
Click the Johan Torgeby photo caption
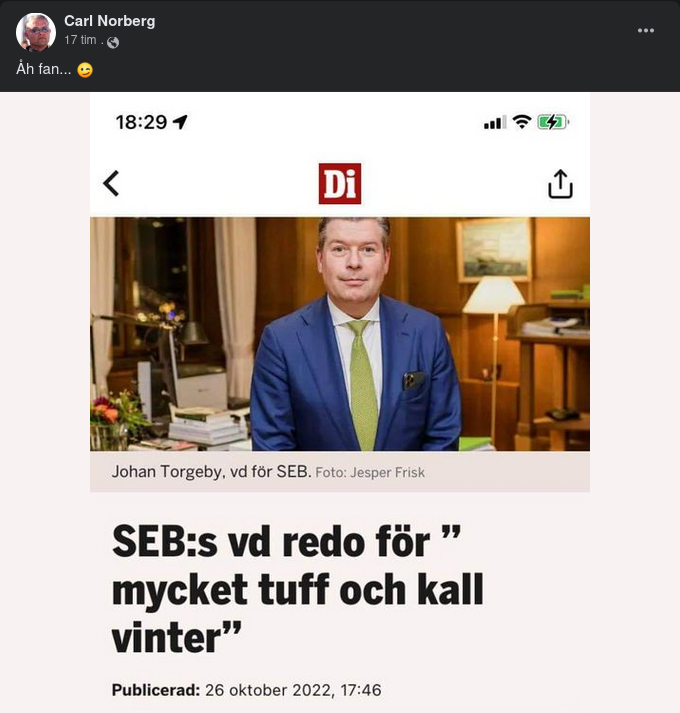[212, 472]
